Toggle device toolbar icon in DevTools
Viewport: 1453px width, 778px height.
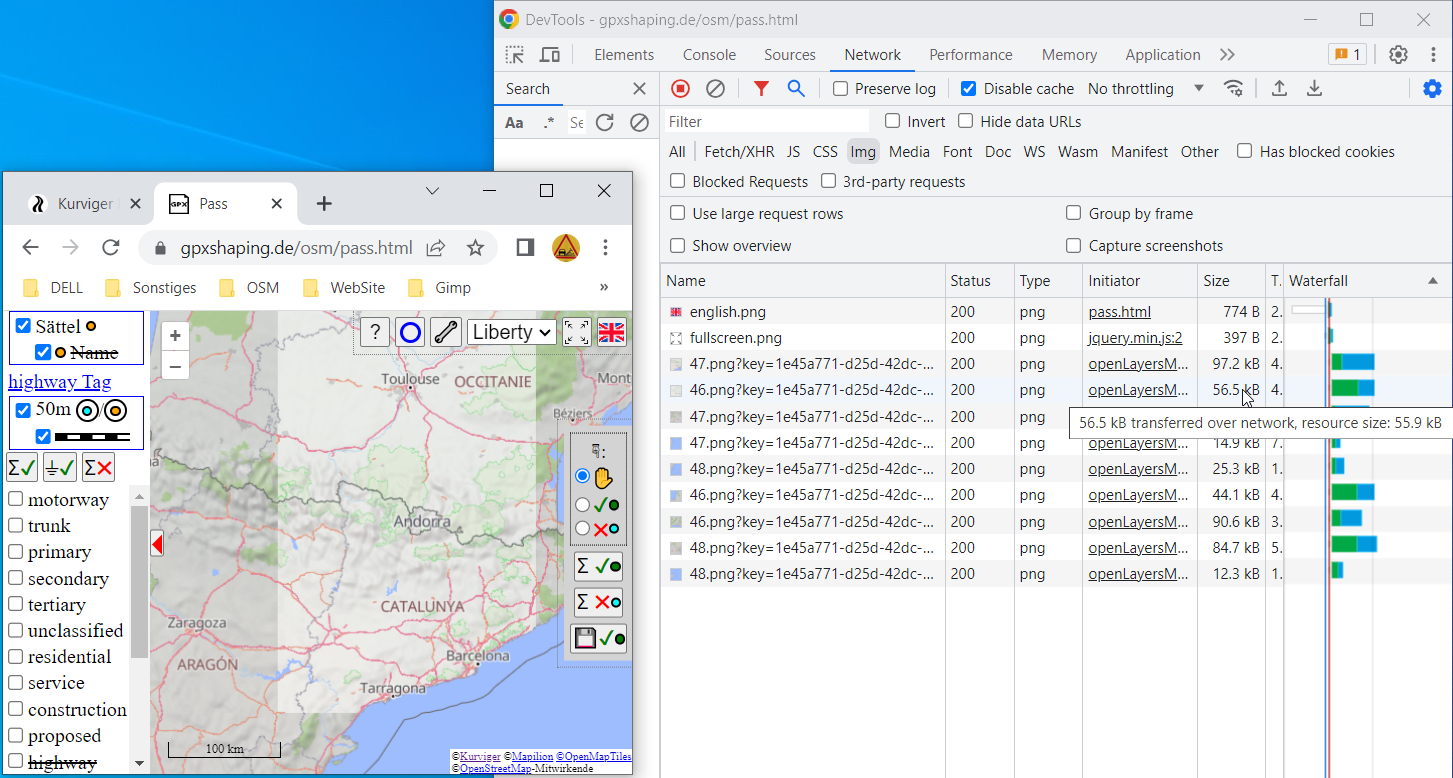coord(550,55)
